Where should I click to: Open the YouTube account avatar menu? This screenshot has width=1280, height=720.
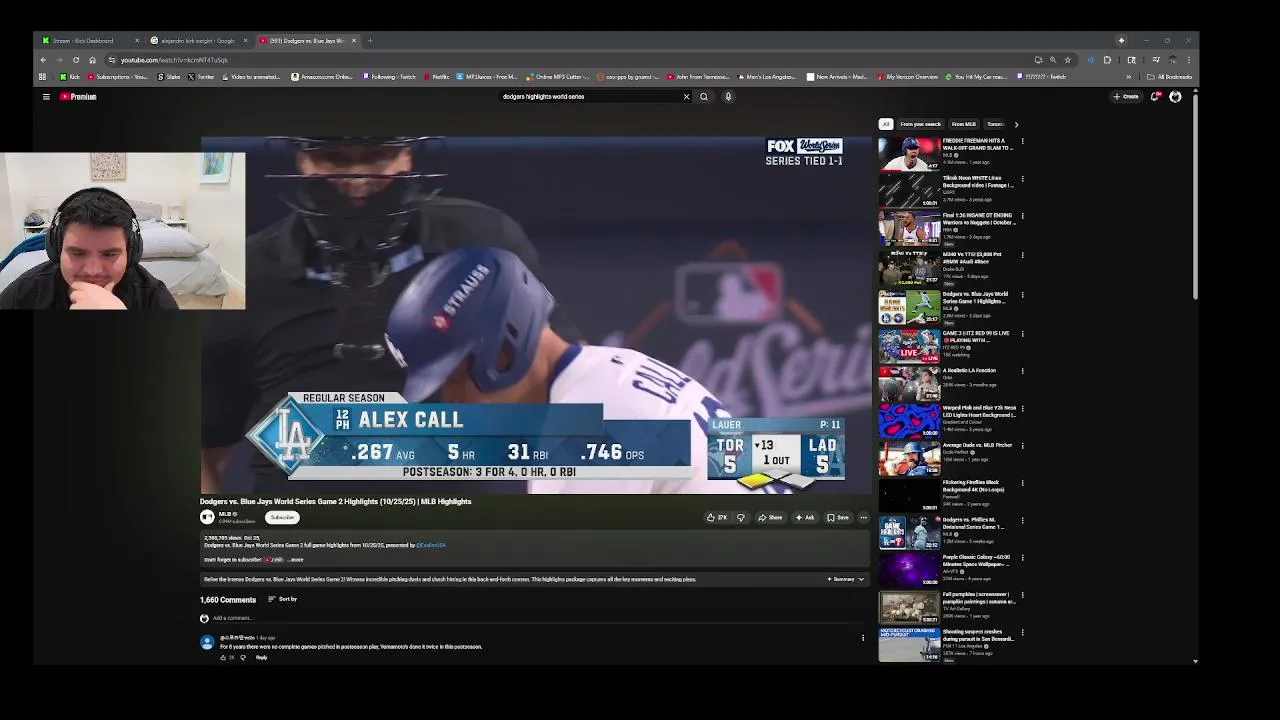(1175, 97)
